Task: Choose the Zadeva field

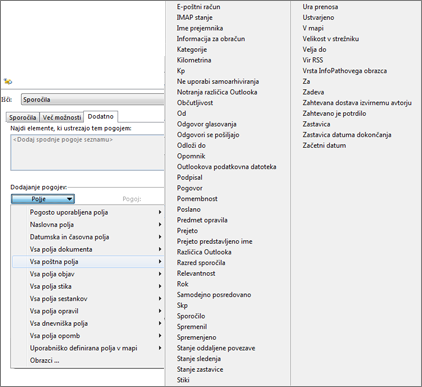Action: [313, 92]
